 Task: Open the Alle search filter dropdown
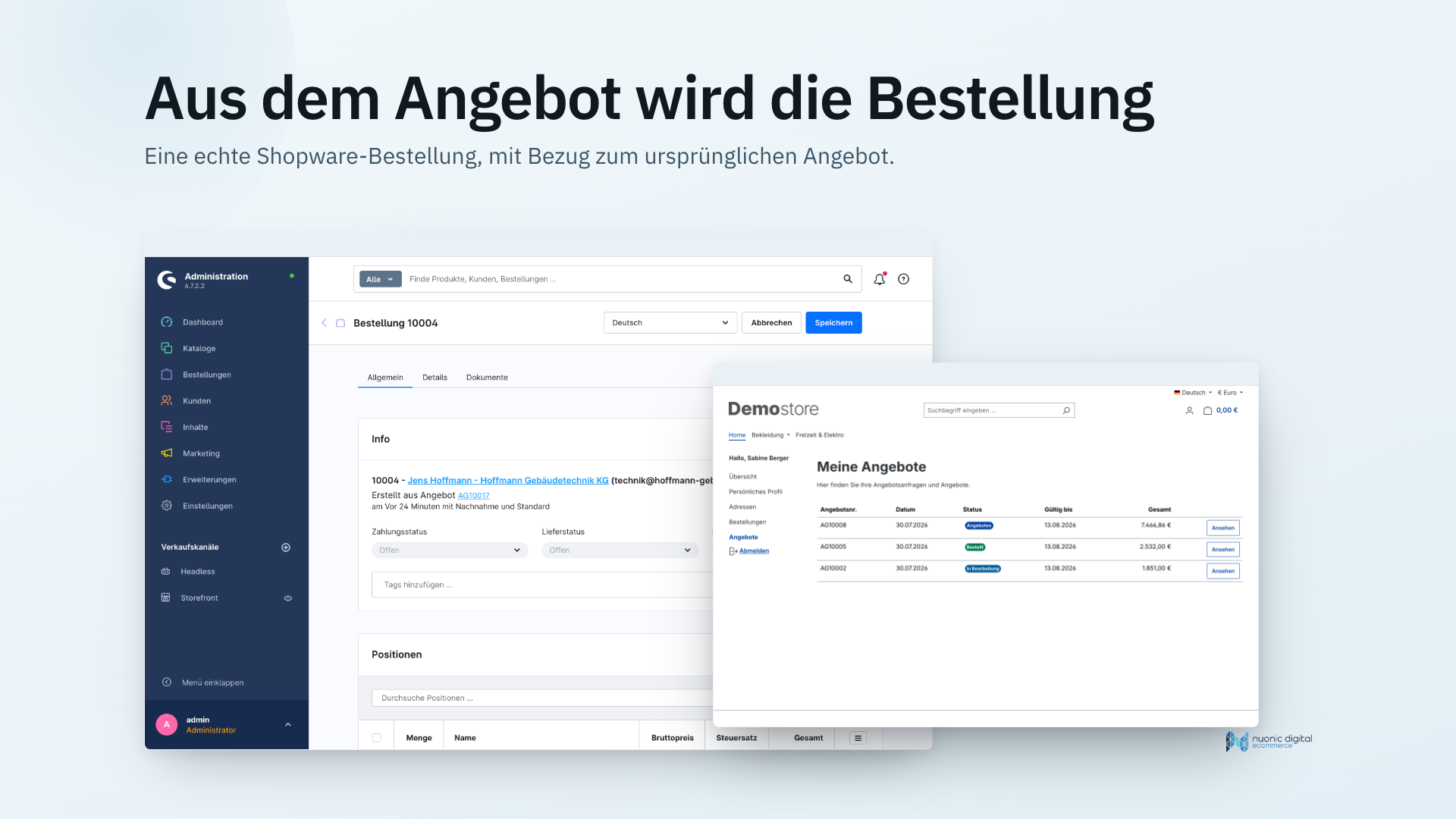tap(380, 279)
